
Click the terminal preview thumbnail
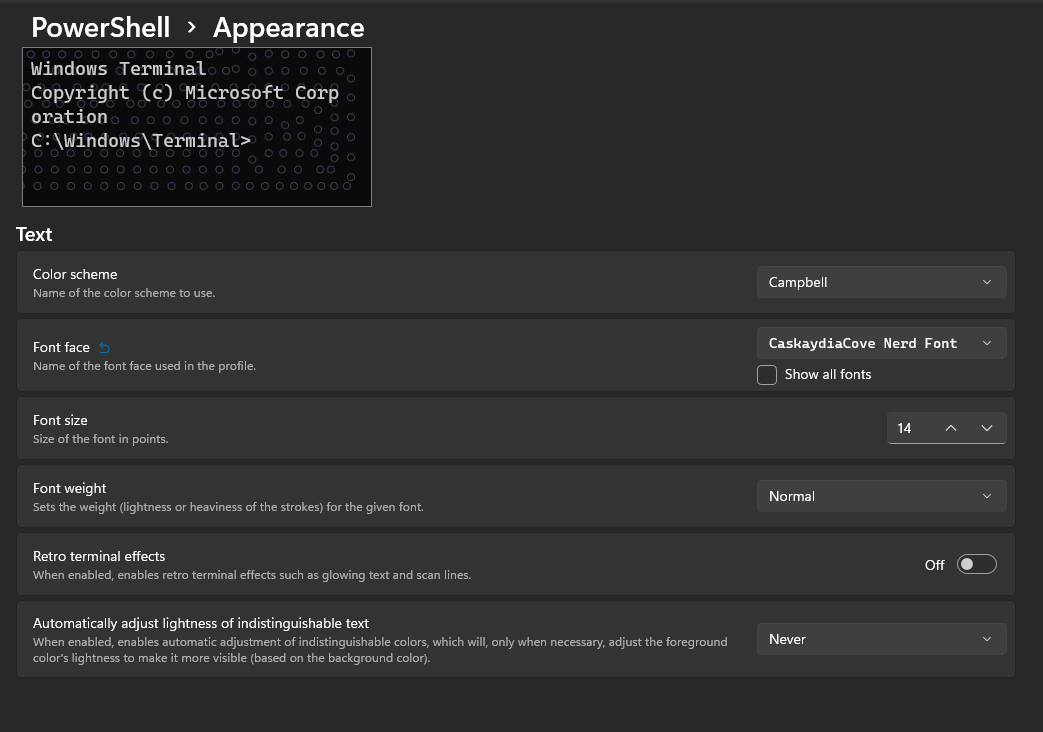196,126
